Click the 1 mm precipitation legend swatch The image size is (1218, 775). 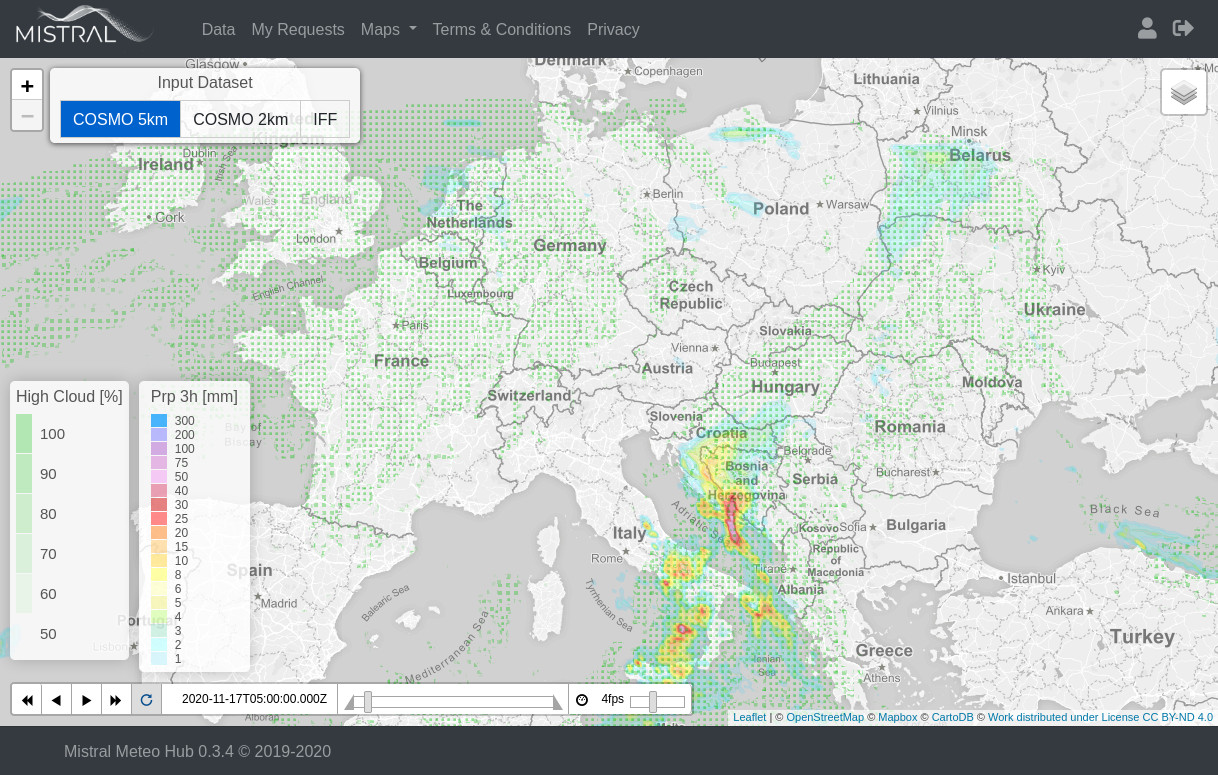click(x=159, y=659)
